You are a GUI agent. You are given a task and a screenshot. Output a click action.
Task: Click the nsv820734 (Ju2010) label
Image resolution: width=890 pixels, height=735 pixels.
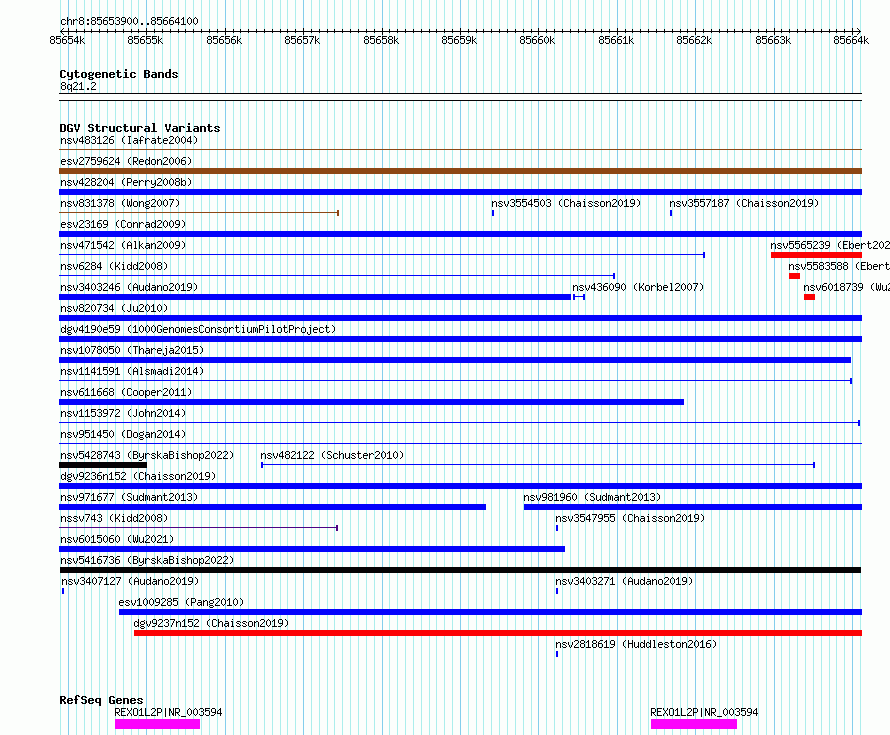pyautogui.click(x=114, y=308)
